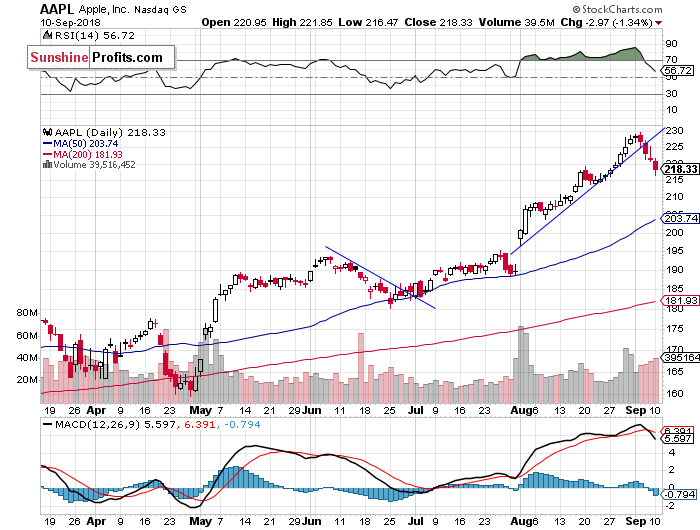Viewport: 700px width, 530px height.
Task: Click the Sep label on MACD date axis
Action: 636,521
